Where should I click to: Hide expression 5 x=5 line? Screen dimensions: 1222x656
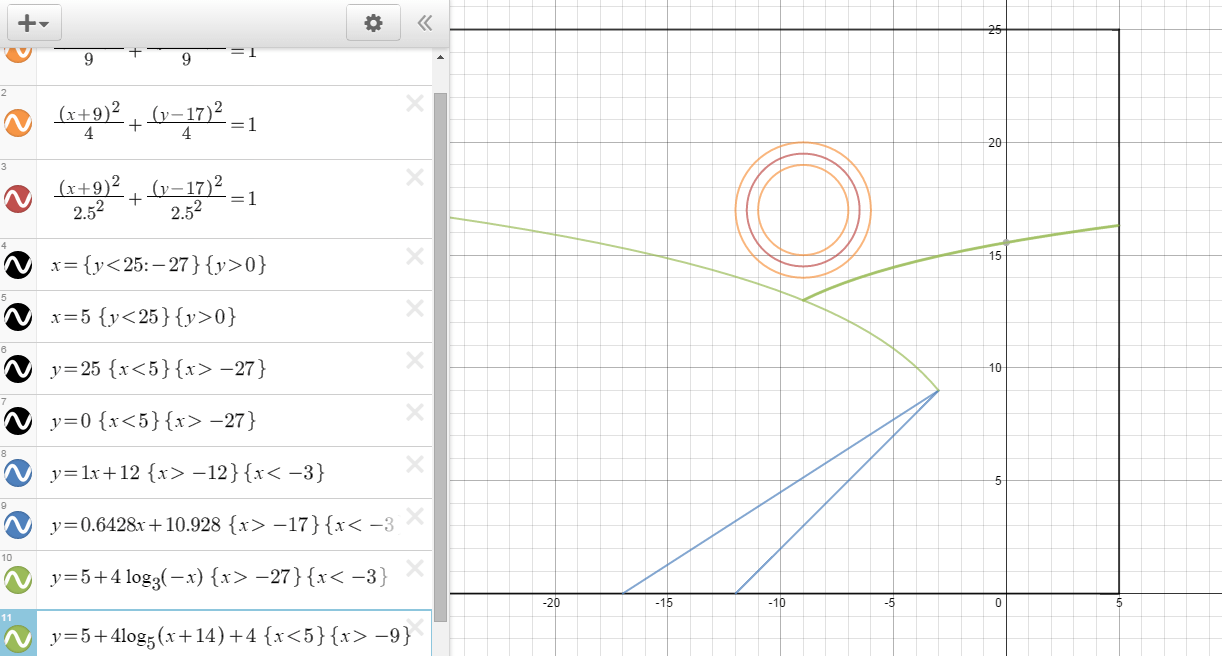pyautogui.click(x=18, y=317)
